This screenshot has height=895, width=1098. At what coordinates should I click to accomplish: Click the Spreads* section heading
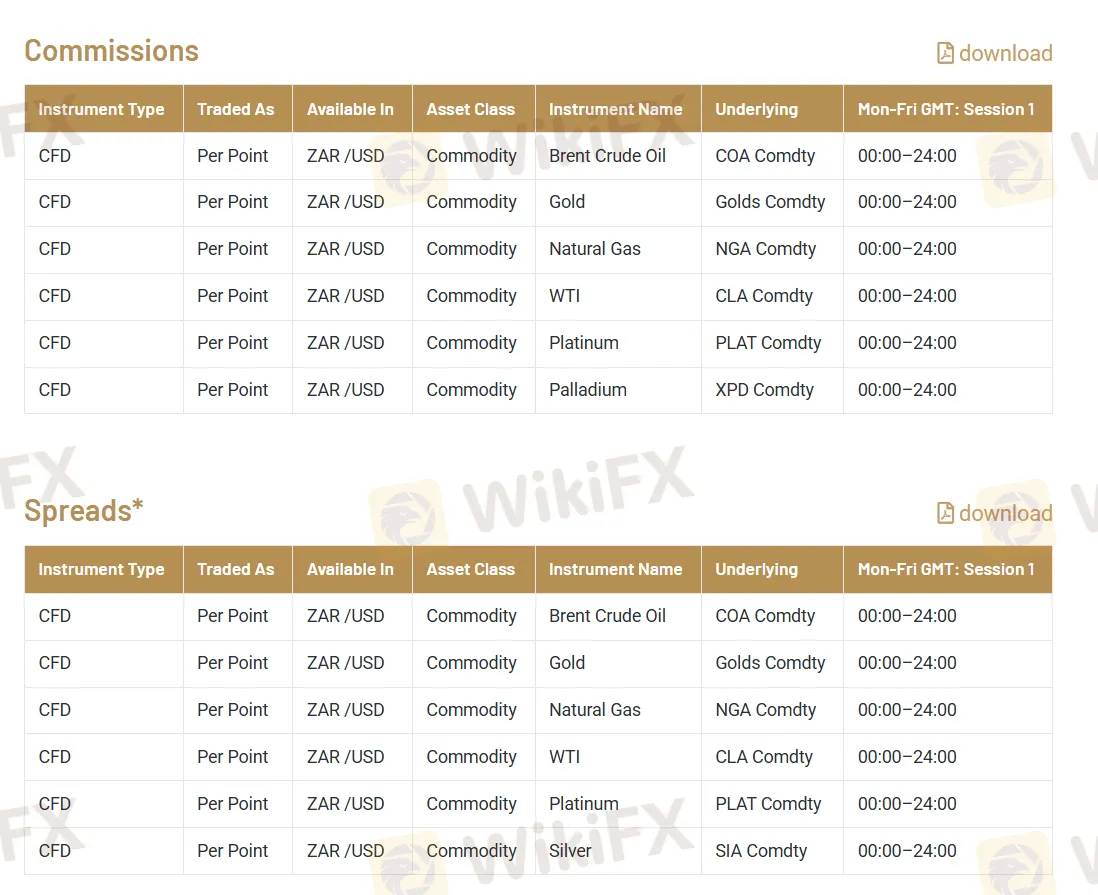click(84, 511)
